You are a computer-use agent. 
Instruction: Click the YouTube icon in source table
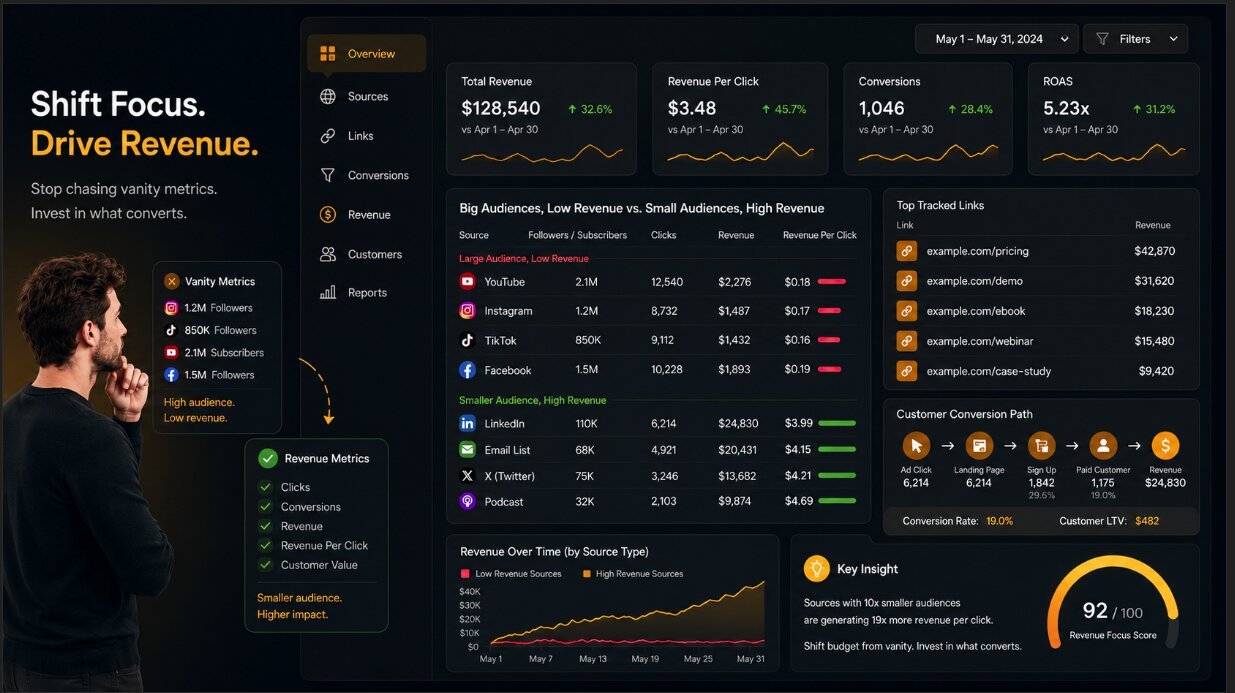467,282
